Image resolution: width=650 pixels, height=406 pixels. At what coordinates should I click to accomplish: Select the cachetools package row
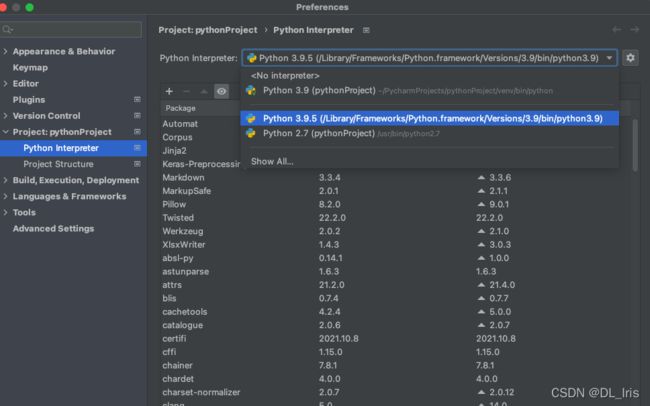(x=396, y=311)
